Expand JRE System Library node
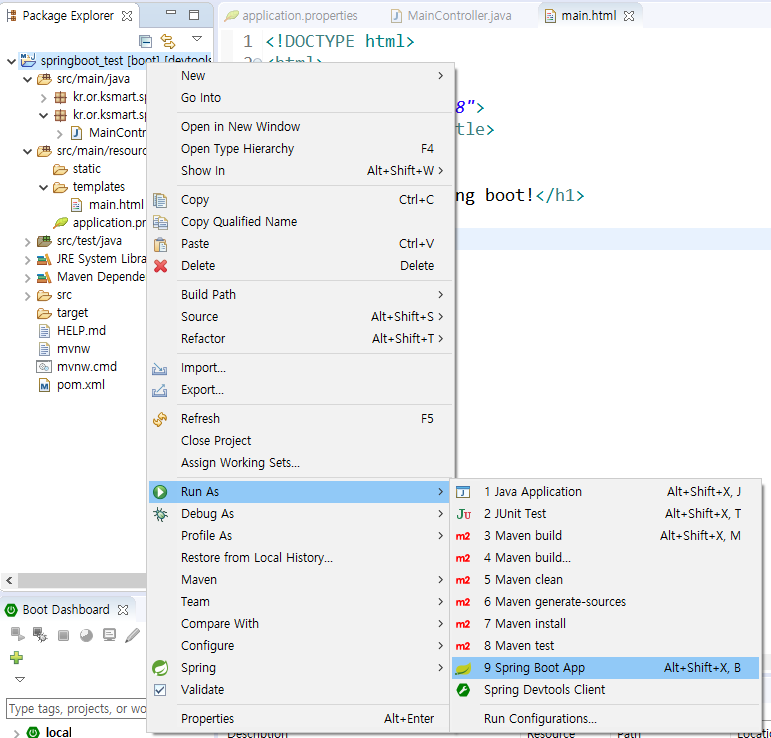This screenshot has width=771, height=738. (x=28, y=260)
